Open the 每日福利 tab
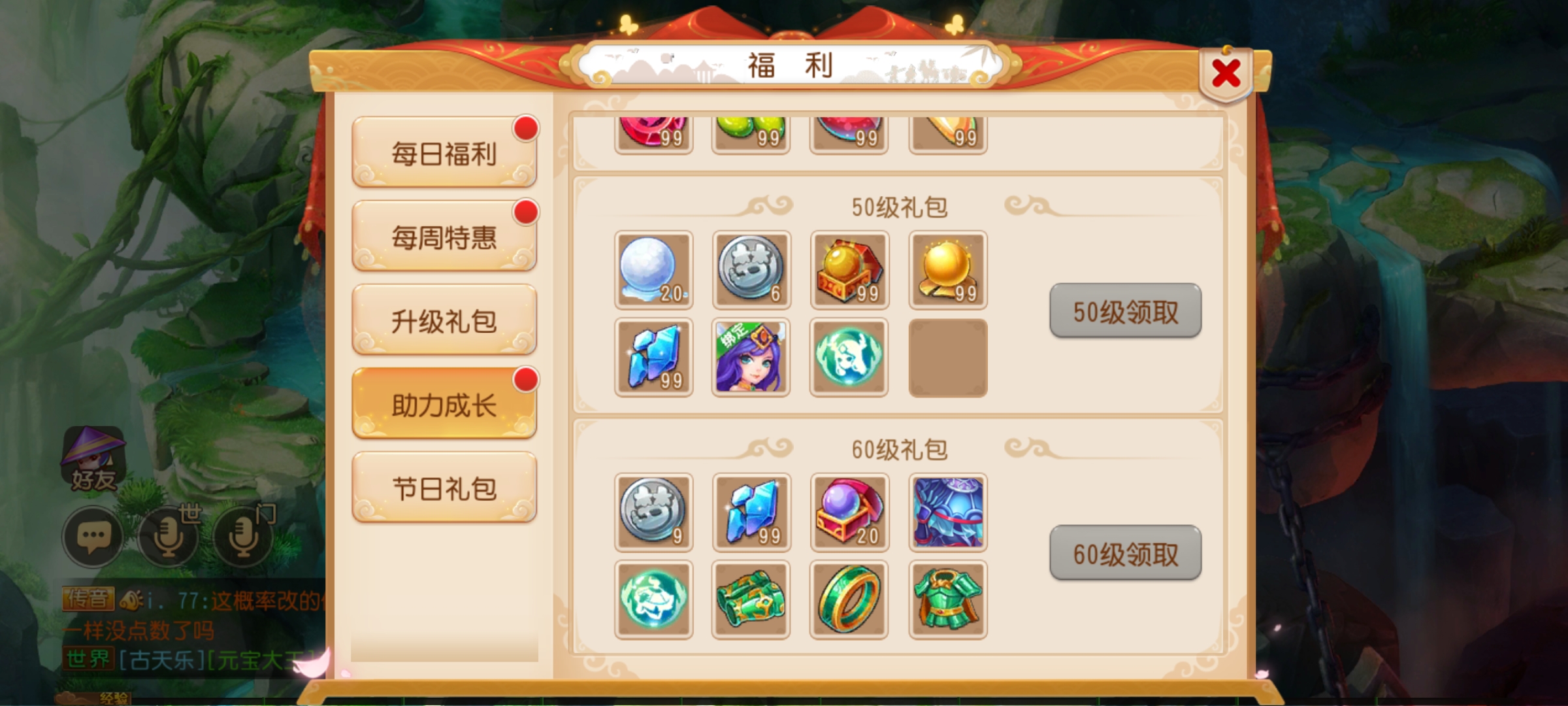Viewport: 1568px width, 706px height. (x=444, y=152)
